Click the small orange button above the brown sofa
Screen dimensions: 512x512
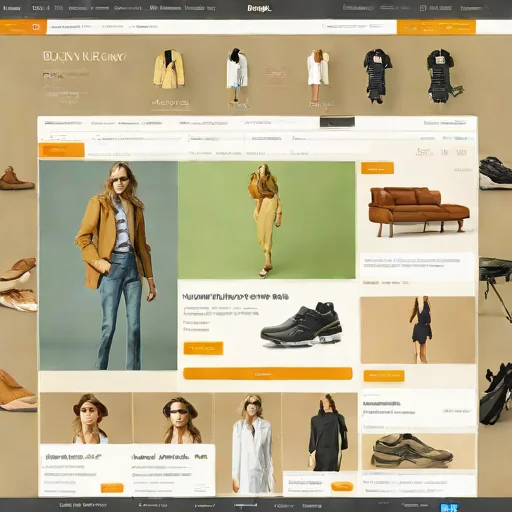[x=377, y=168]
